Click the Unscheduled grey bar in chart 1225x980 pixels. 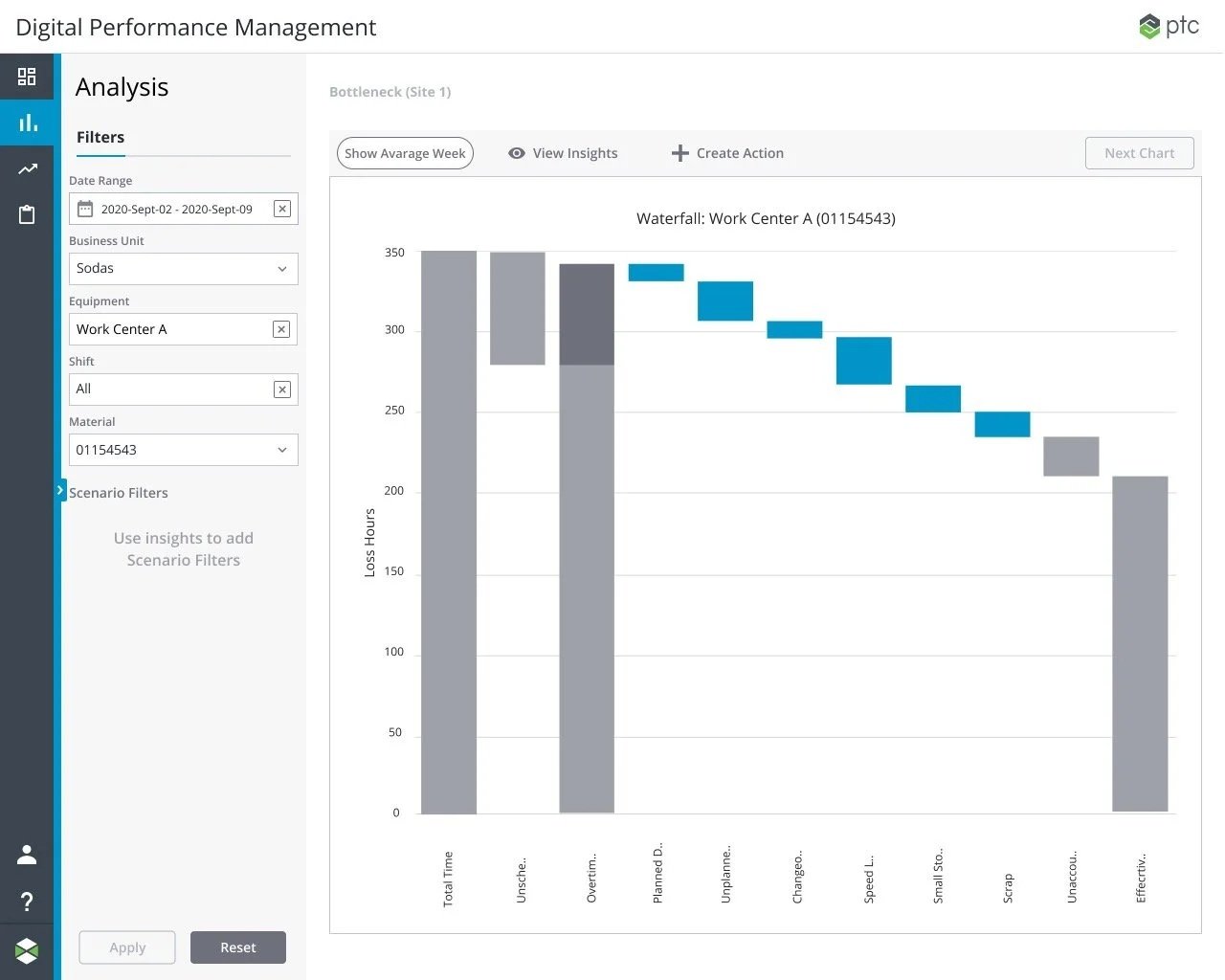518,308
